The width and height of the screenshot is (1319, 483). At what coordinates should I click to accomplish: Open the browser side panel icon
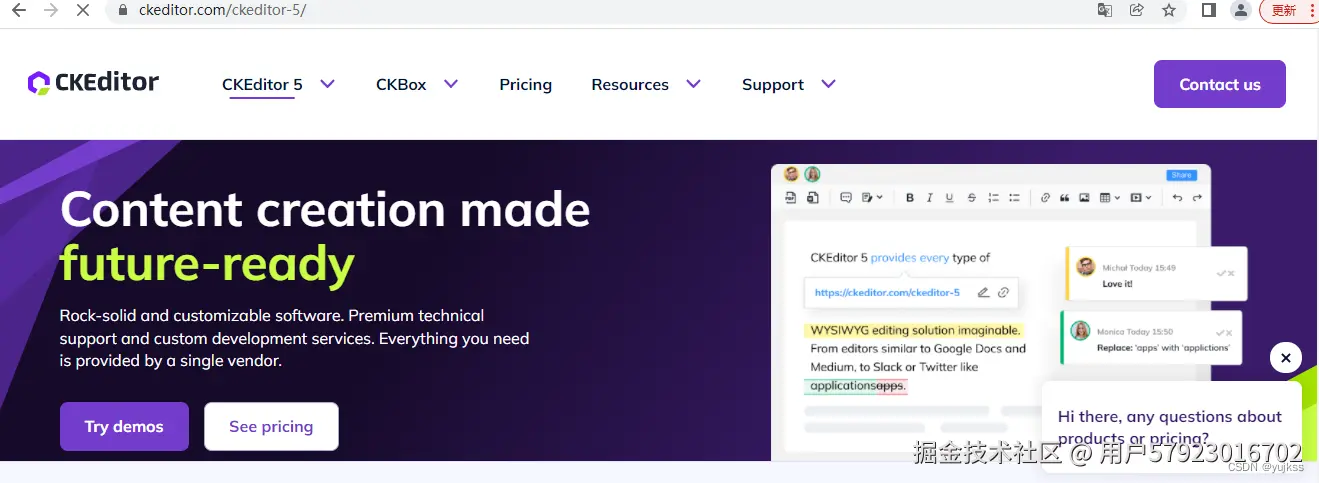click(x=1209, y=10)
